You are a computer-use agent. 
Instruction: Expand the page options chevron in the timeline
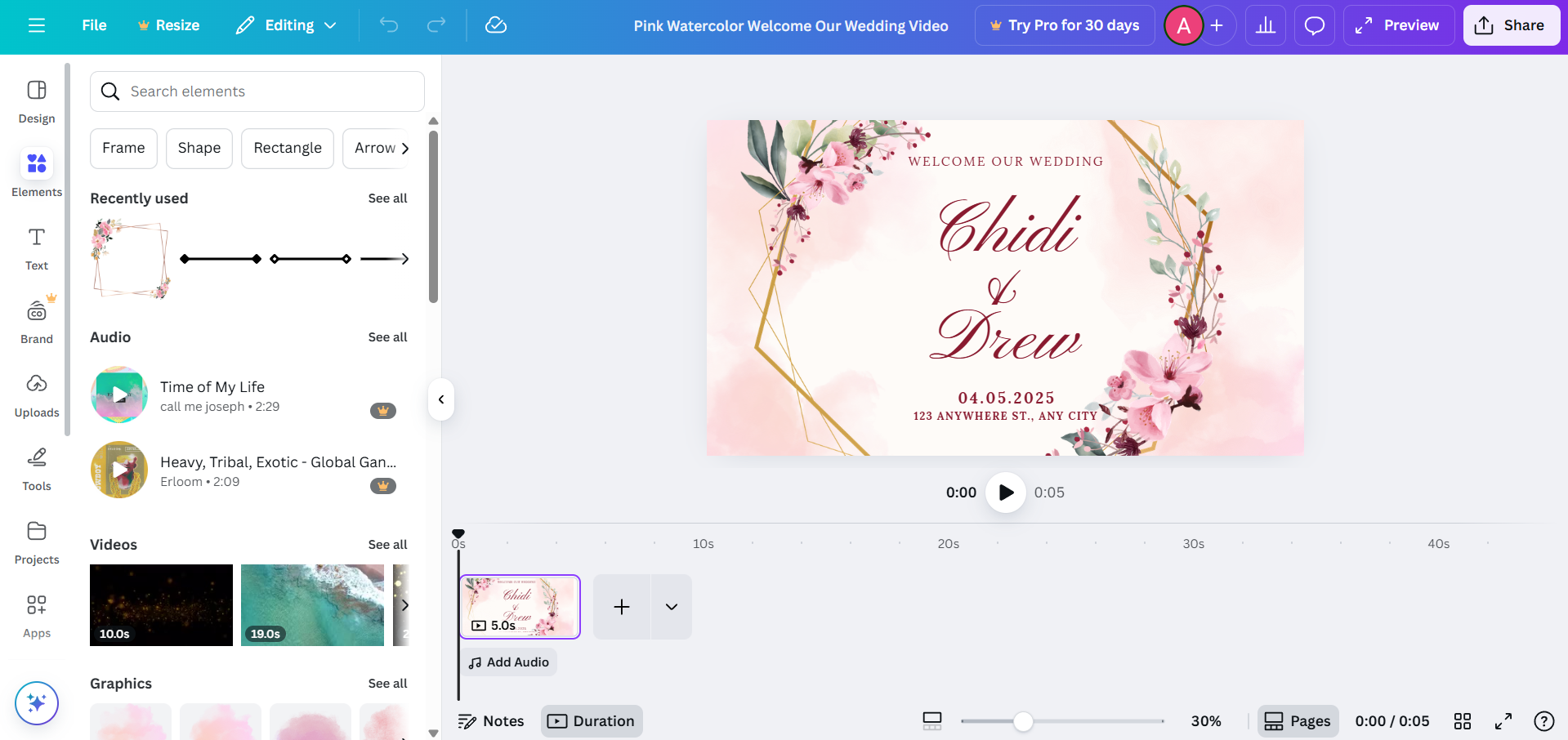(671, 607)
